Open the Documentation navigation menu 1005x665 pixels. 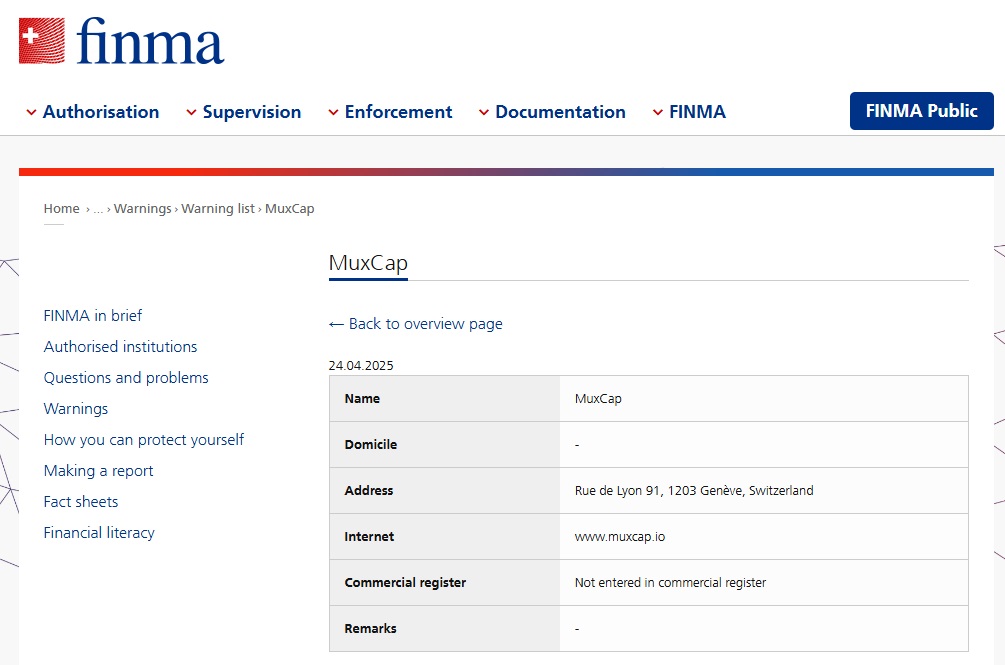click(x=552, y=112)
